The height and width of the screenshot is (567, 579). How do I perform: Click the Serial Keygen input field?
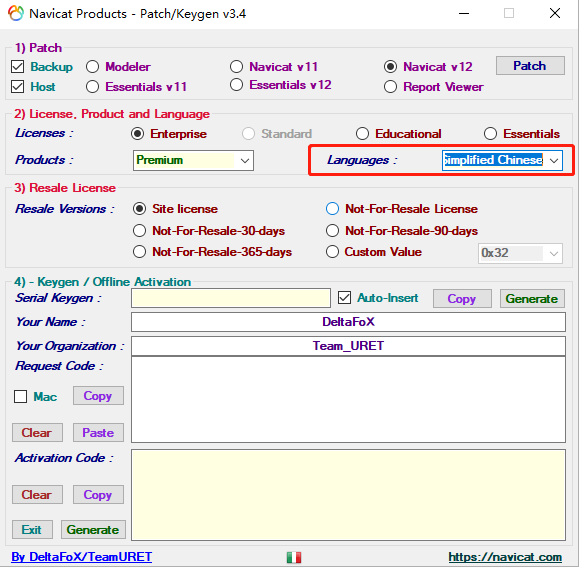pos(231,298)
